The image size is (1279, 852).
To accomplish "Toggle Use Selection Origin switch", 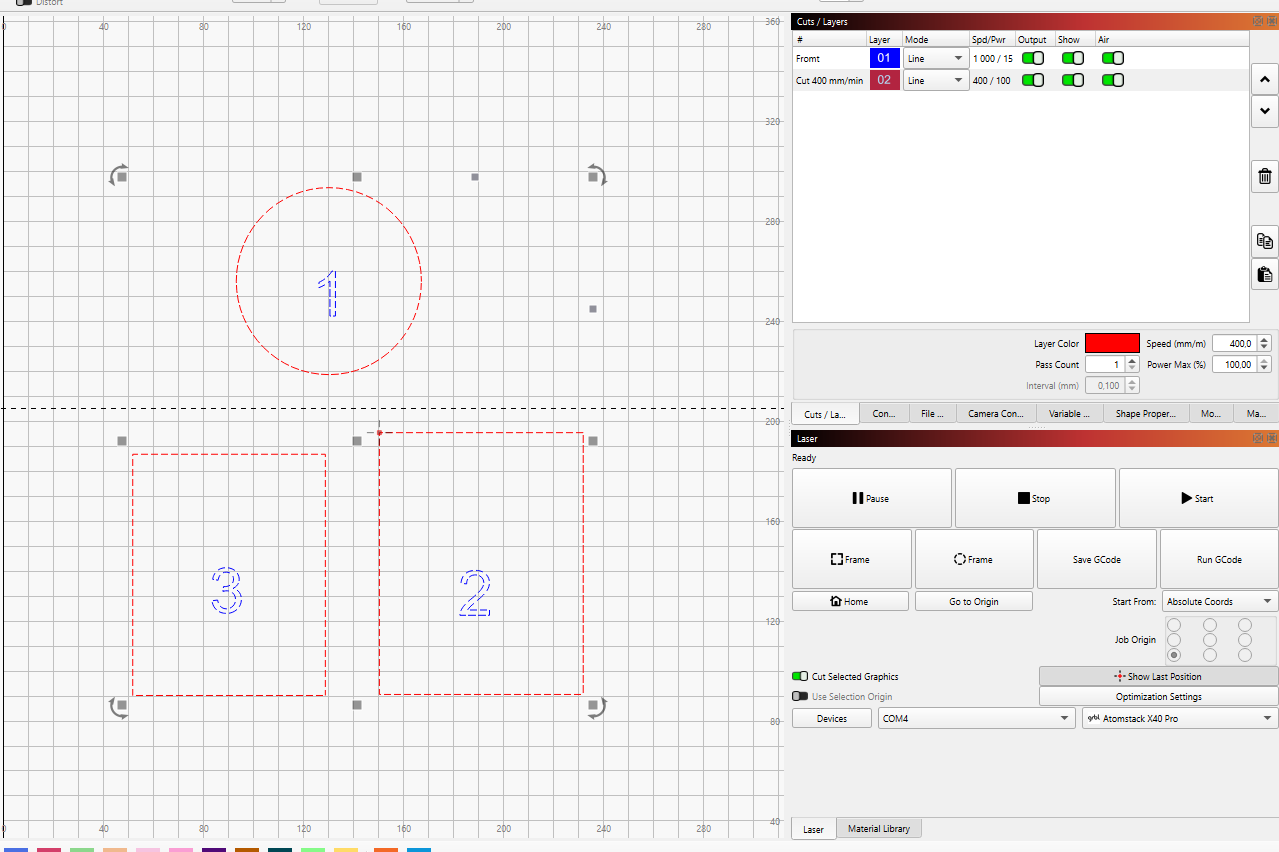I will (x=800, y=697).
